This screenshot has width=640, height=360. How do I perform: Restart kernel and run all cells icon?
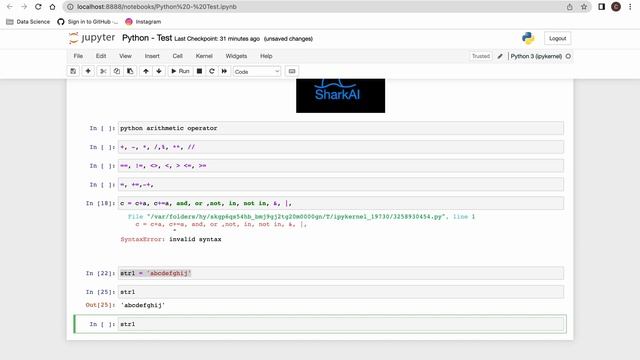click(224, 71)
